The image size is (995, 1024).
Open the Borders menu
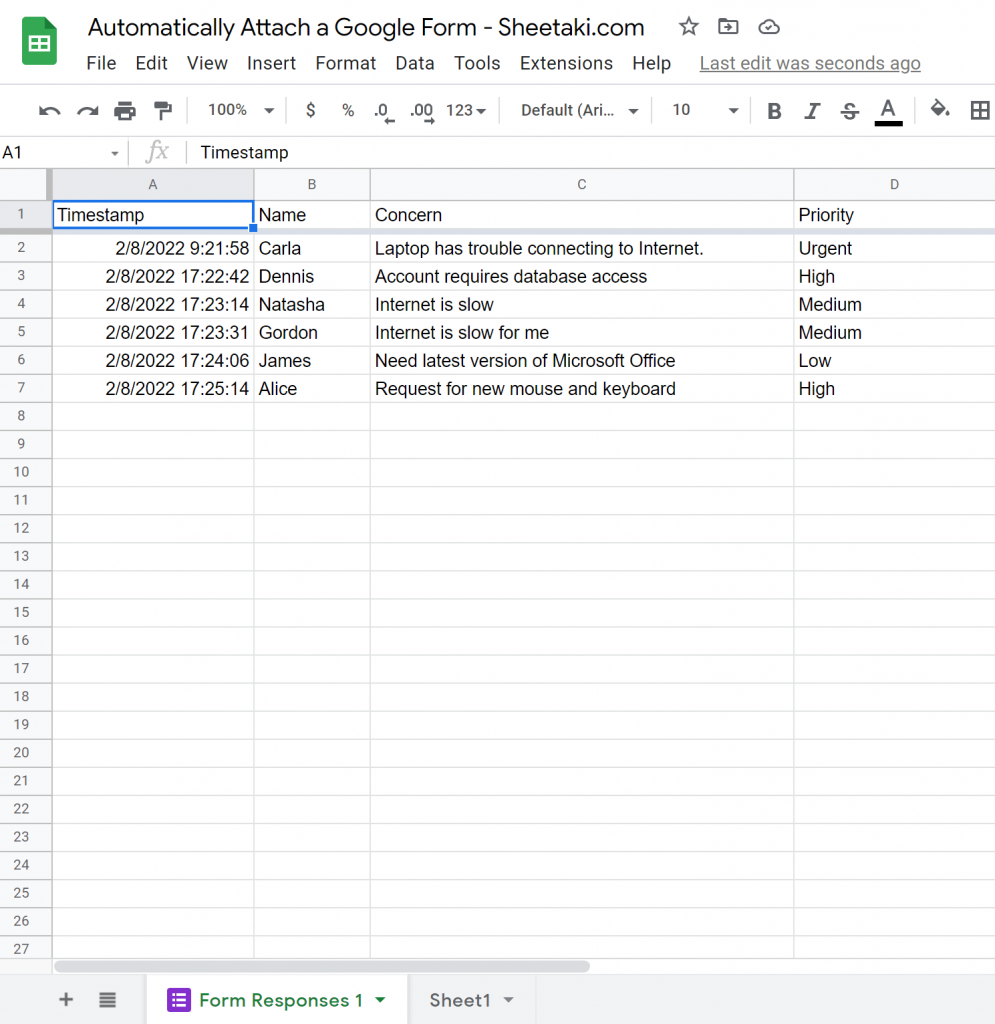979,110
